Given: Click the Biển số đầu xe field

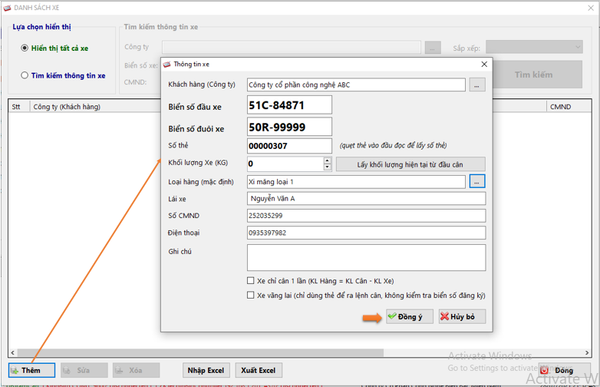Looking at the screenshot, I should point(289,105).
